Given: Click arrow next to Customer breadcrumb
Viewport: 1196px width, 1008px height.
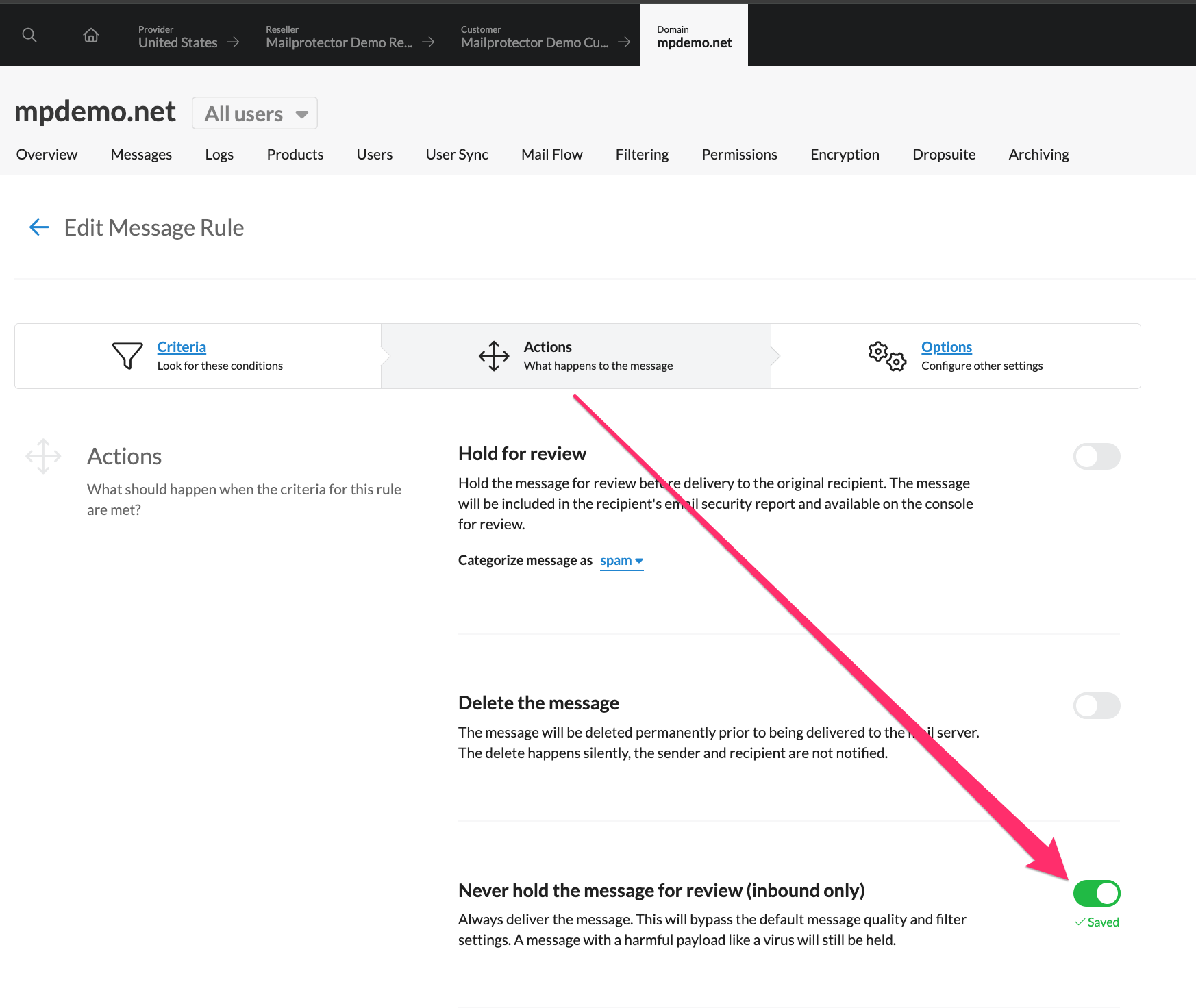Looking at the screenshot, I should pos(623,42).
